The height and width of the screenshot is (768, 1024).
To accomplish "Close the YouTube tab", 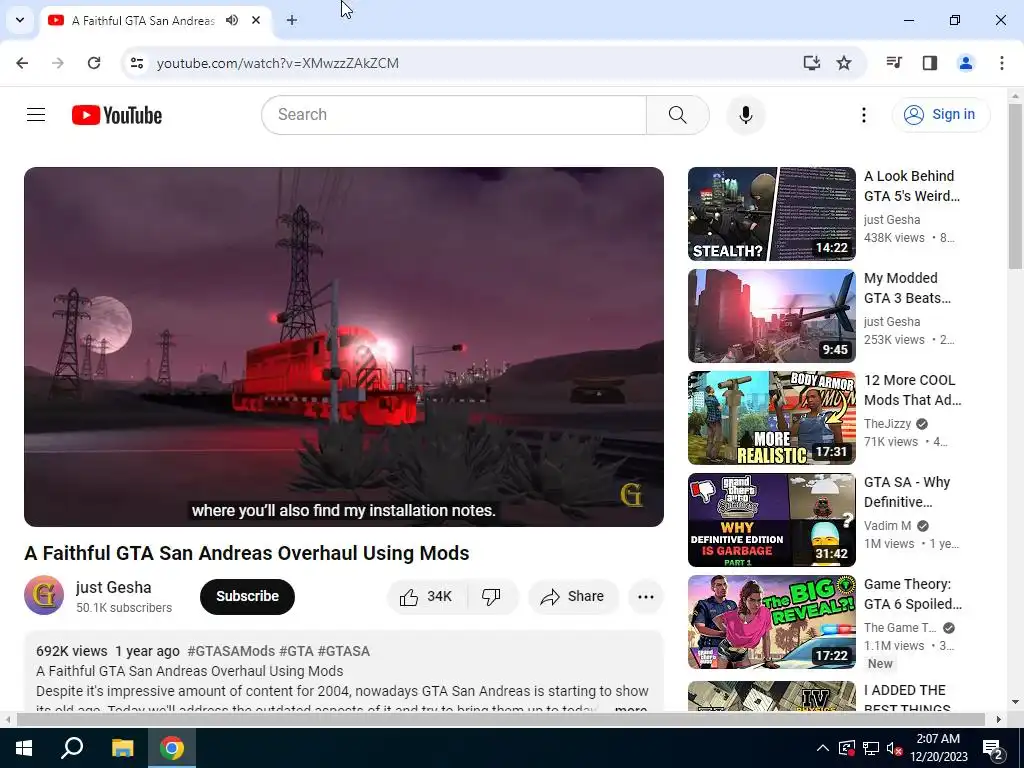I will click(x=256, y=20).
